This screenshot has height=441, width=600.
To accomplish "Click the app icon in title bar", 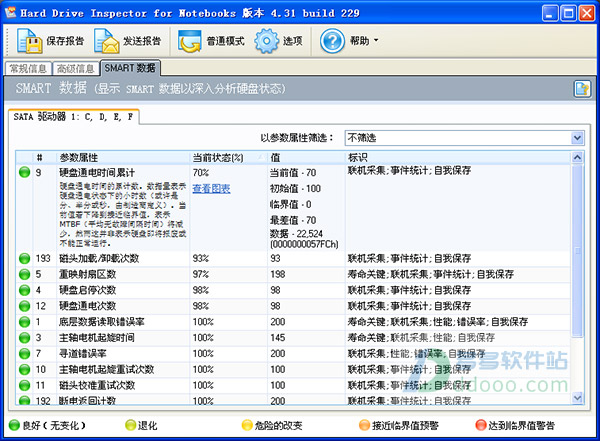I will click(x=10, y=13).
